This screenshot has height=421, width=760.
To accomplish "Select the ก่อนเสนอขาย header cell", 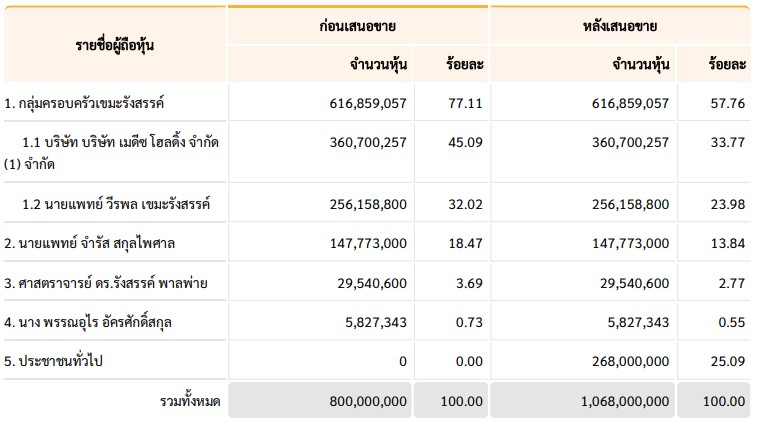I will coord(358,26).
